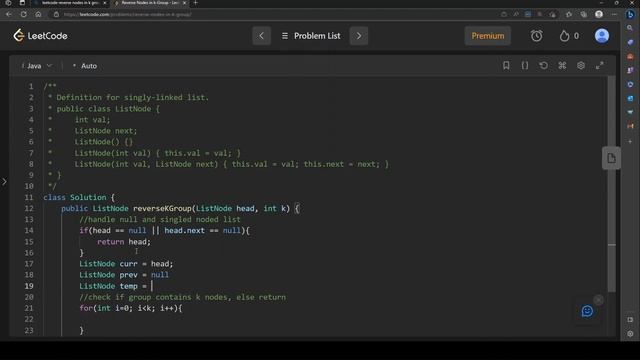Toggle editor fullscreen mode
640x360 pixels.
click(x=600, y=65)
